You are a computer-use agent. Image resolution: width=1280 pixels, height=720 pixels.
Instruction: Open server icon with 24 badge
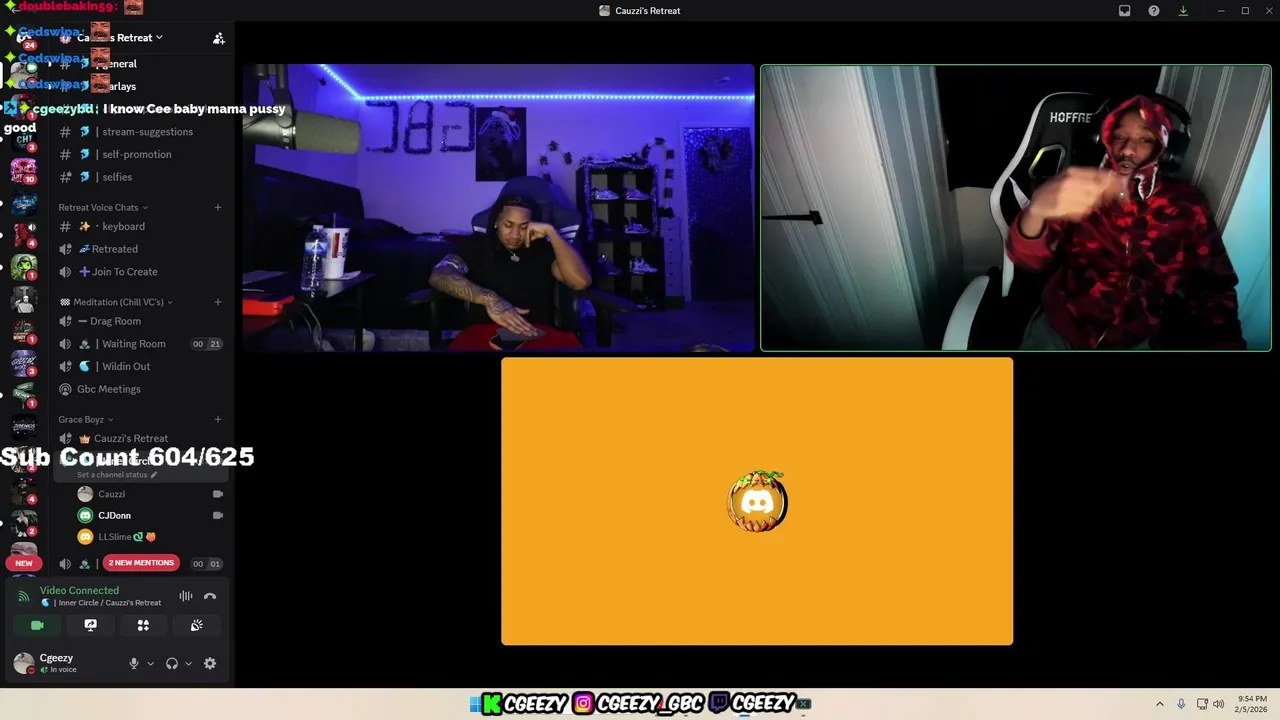[x=24, y=38]
